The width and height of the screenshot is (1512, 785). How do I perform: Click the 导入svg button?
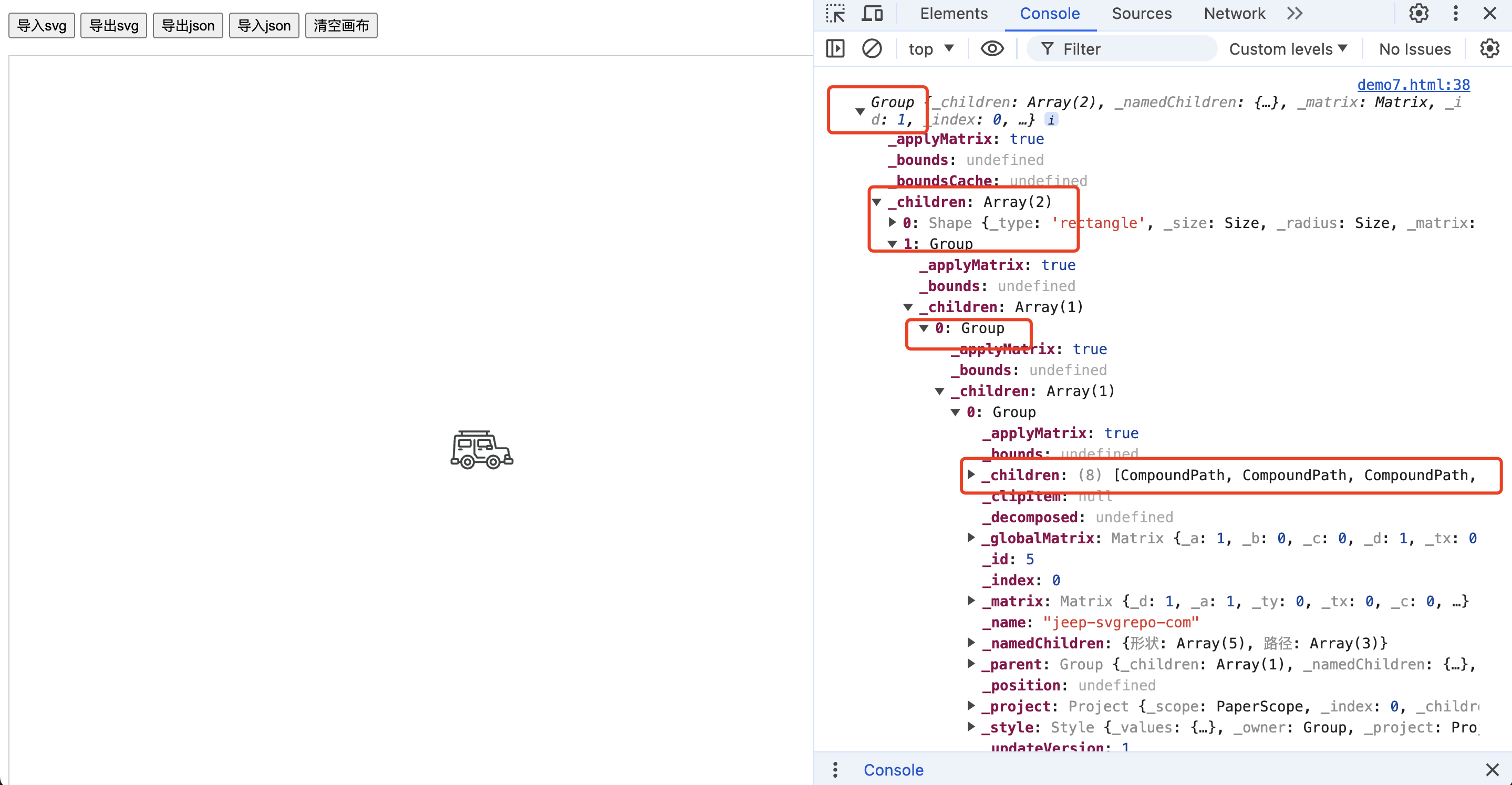coord(42,25)
